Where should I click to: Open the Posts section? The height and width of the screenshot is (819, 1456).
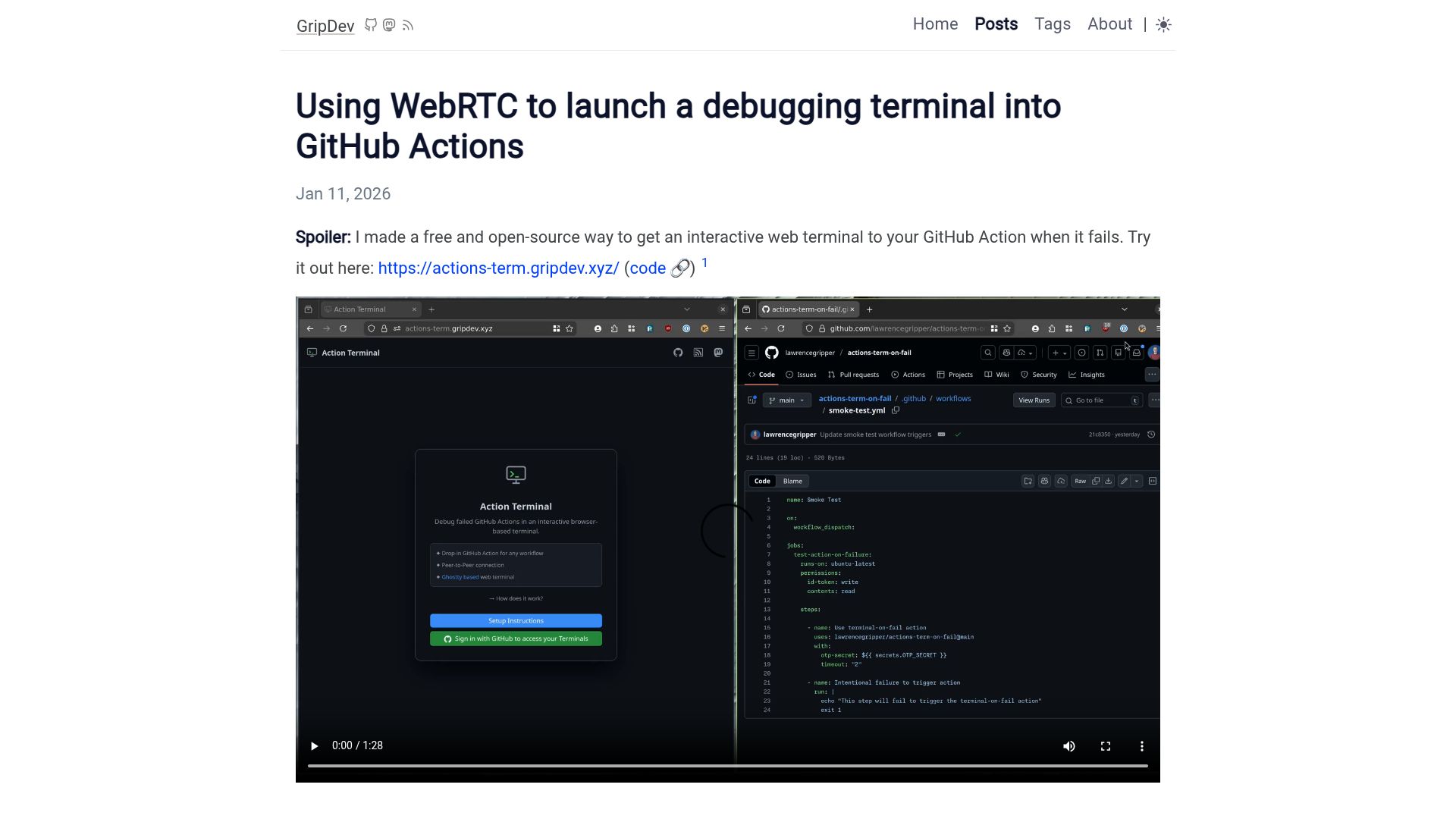(996, 24)
